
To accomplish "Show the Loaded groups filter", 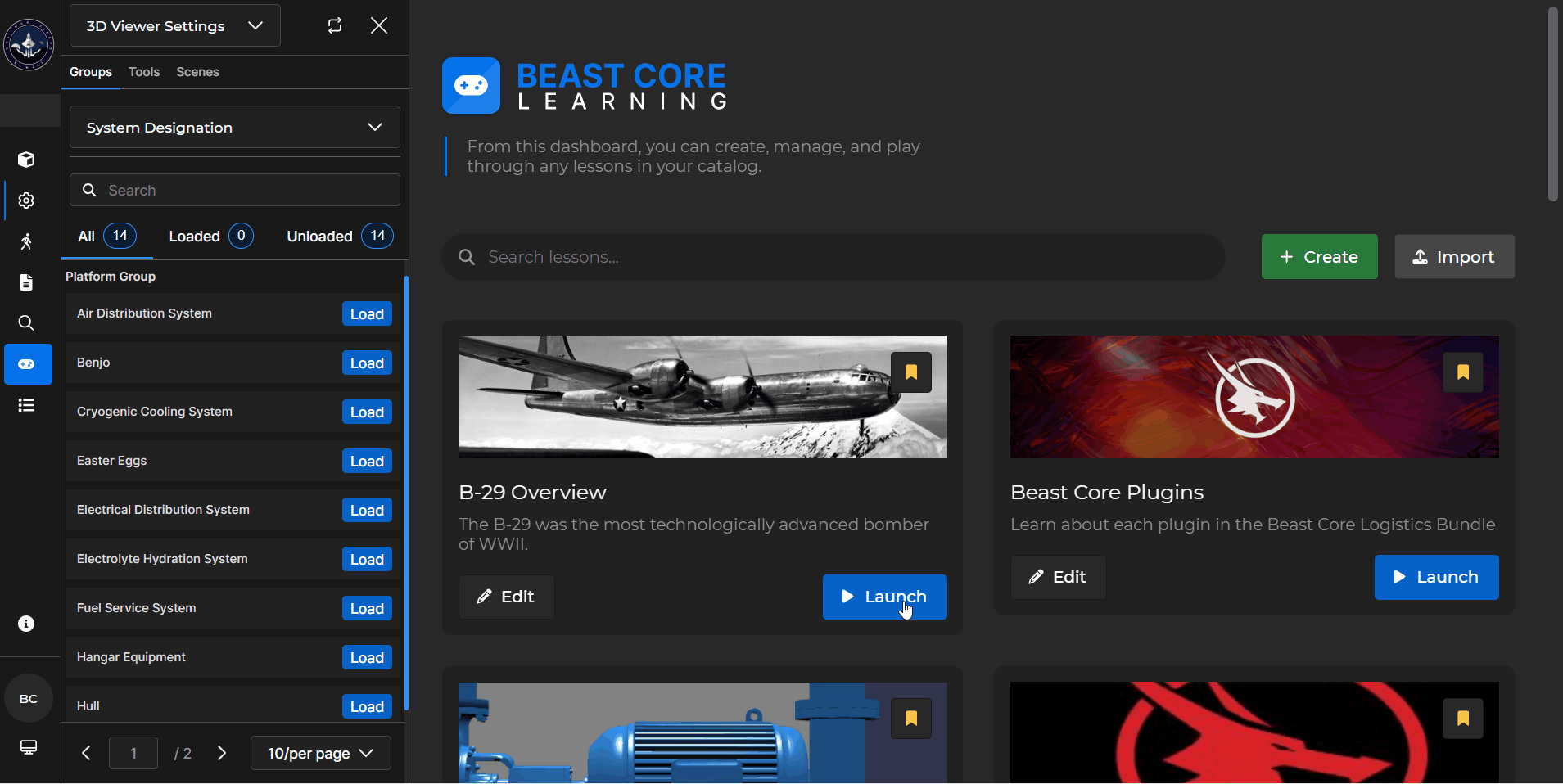I will (211, 237).
